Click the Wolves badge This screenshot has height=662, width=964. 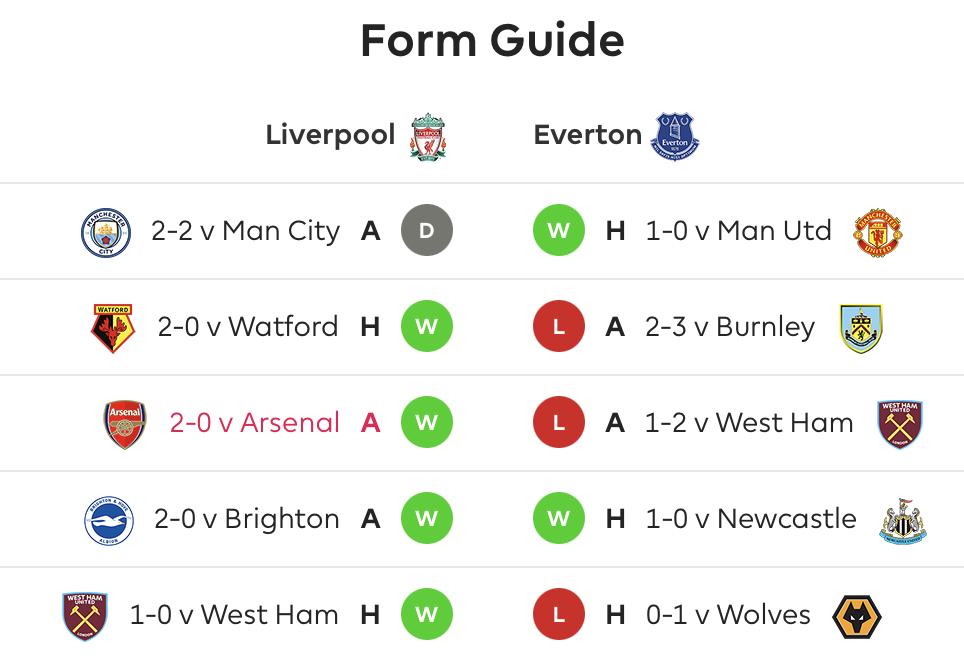(x=856, y=617)
